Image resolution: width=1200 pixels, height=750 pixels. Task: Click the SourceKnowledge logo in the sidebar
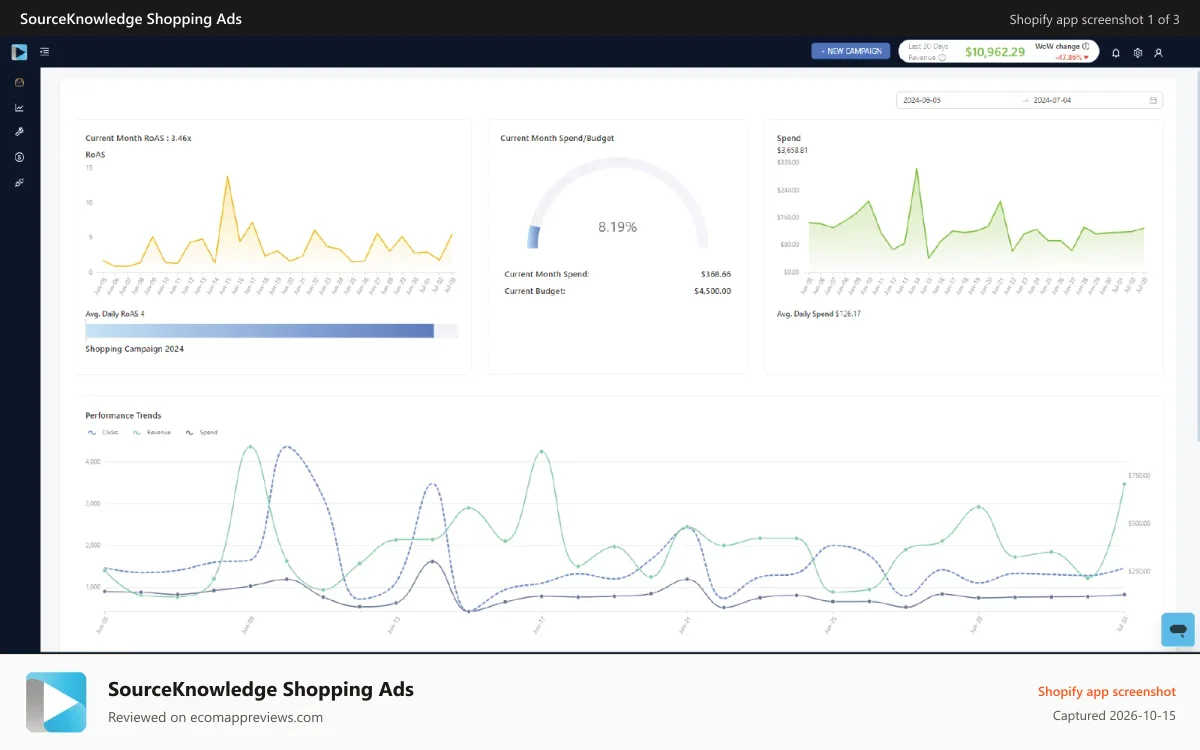tap(19, 52)
